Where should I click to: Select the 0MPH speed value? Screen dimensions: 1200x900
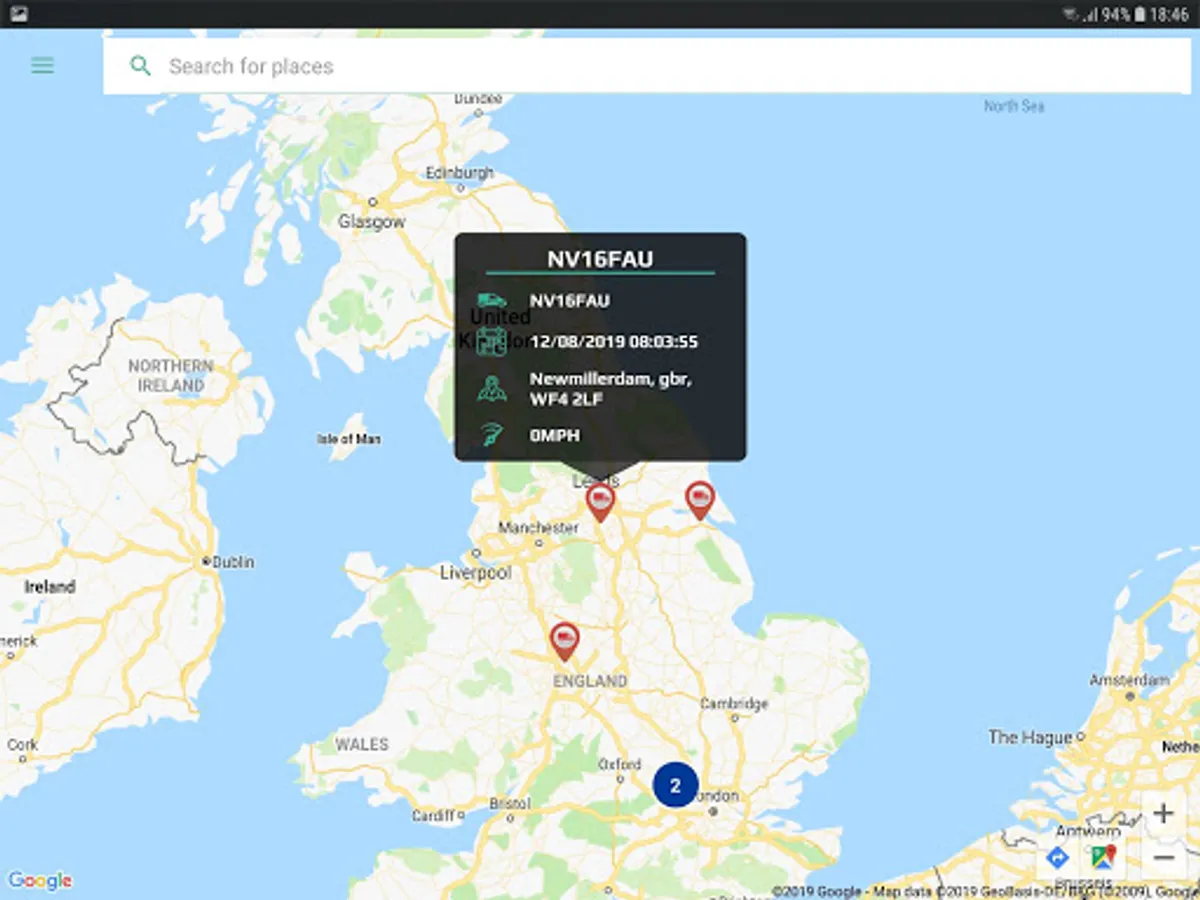coord(555,436)
